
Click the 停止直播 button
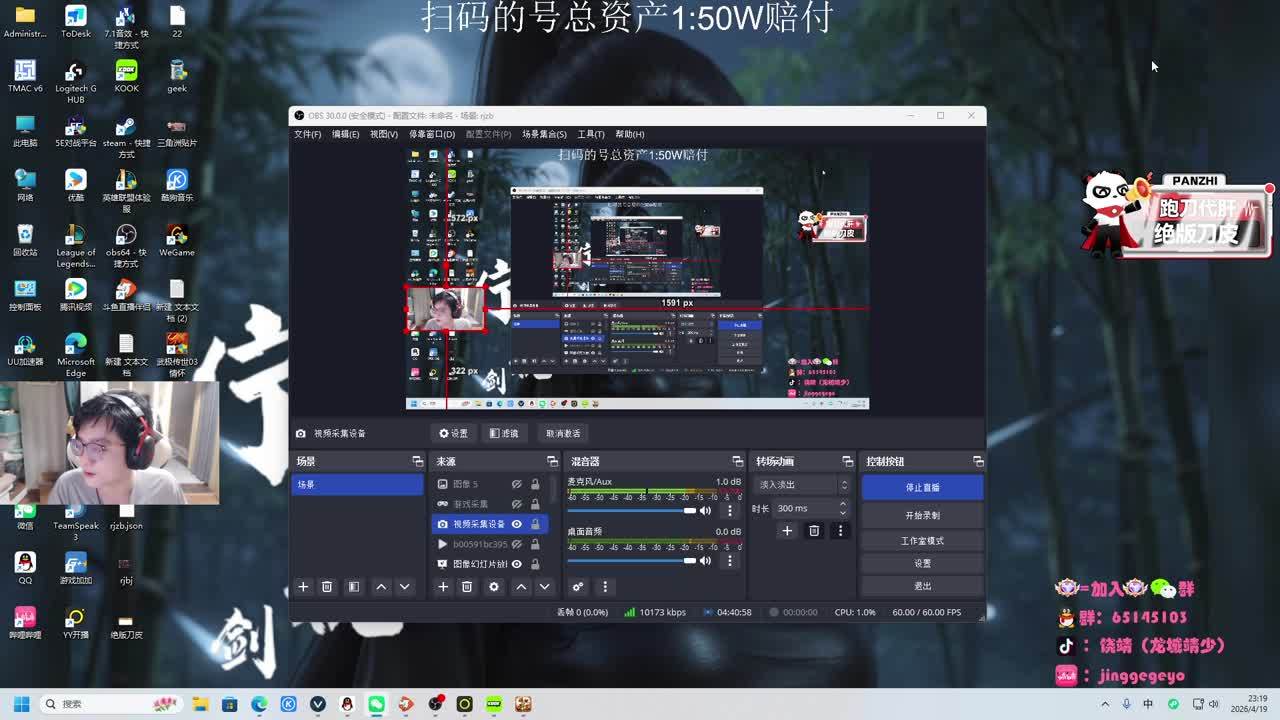coord(922,487)
